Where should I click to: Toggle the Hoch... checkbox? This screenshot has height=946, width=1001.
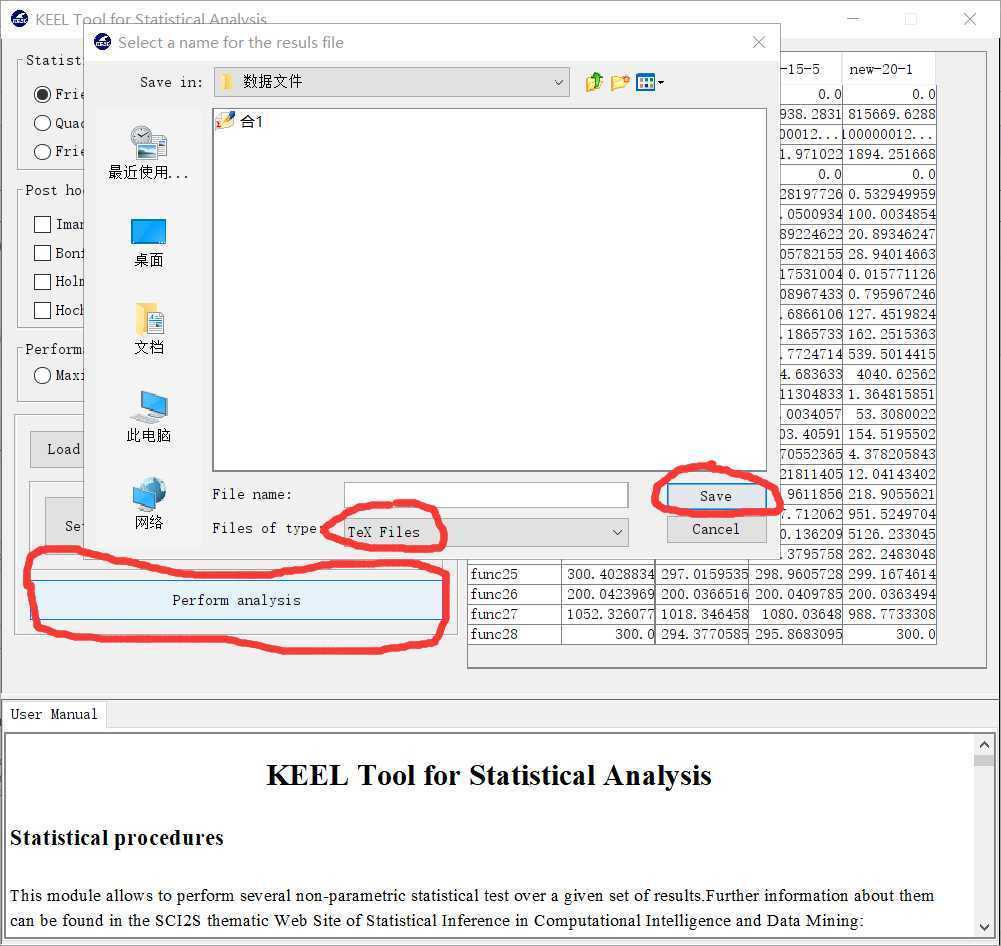pos(42,310)
